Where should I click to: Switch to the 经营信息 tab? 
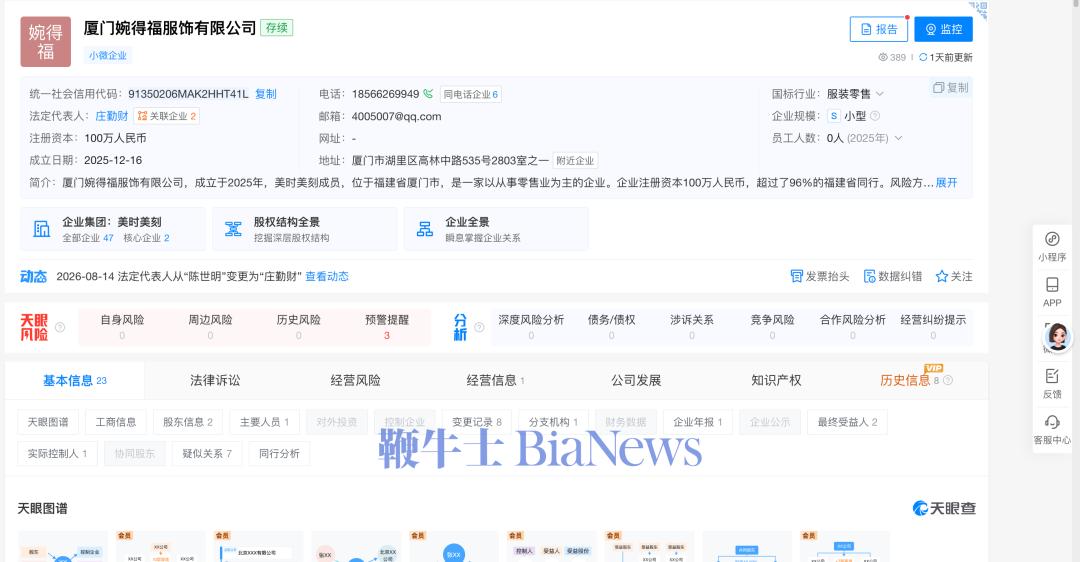pyautogui.click(x=495, y=380)
